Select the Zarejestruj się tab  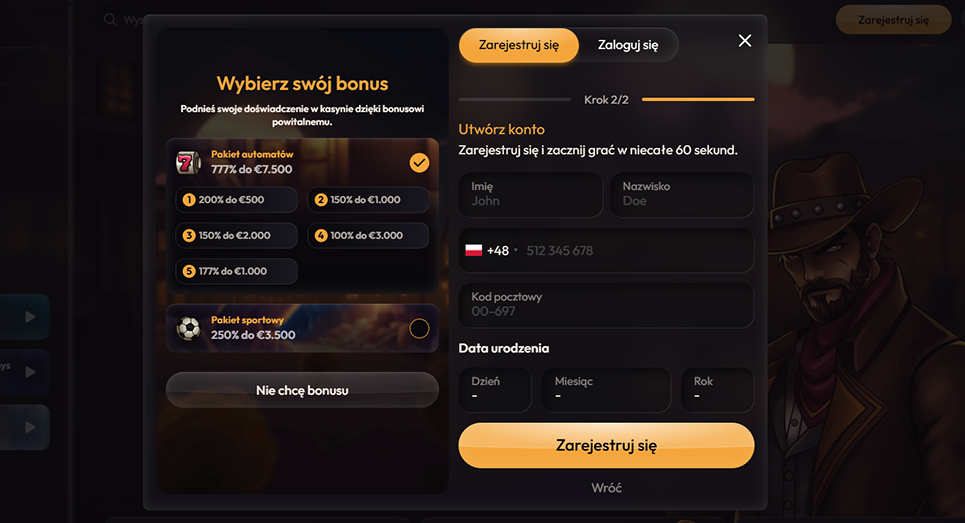pyautogui.click(x=519, y=45)
